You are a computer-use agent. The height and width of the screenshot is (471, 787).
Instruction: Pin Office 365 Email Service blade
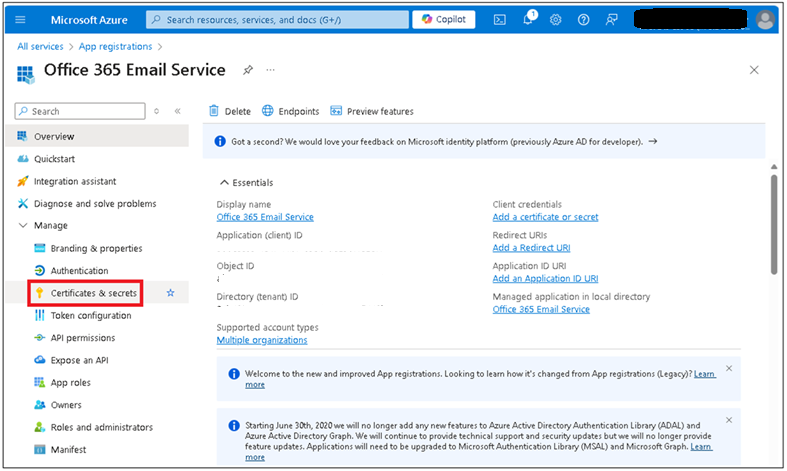coord(248,70)
